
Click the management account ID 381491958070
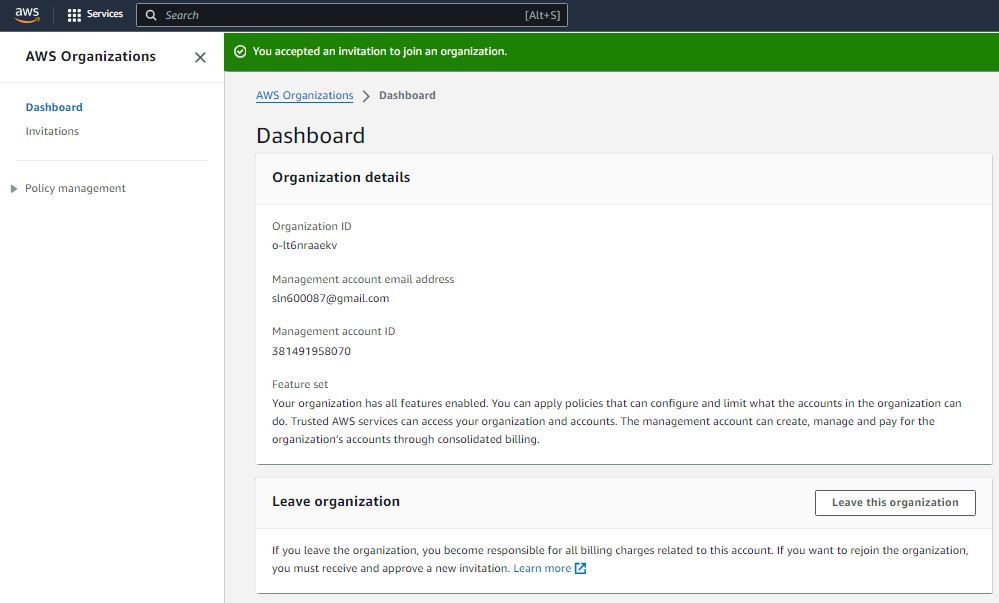tap(311, 351)
